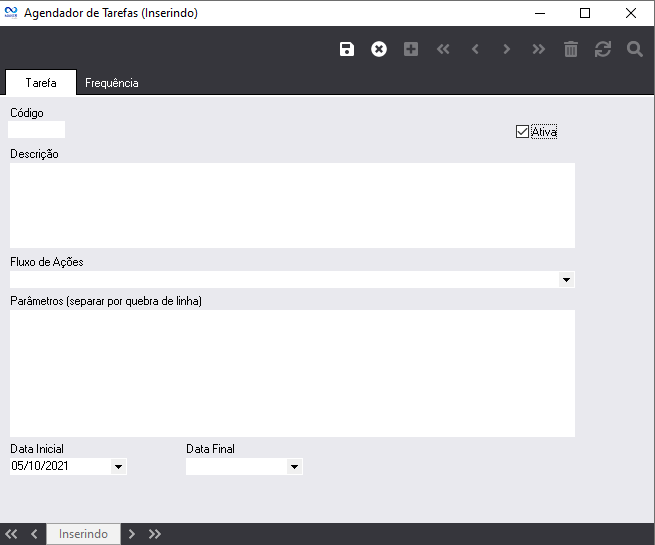Refresh using the circular arrows icon
Viewport: 655px width, 545px height.
pos(603,49)
